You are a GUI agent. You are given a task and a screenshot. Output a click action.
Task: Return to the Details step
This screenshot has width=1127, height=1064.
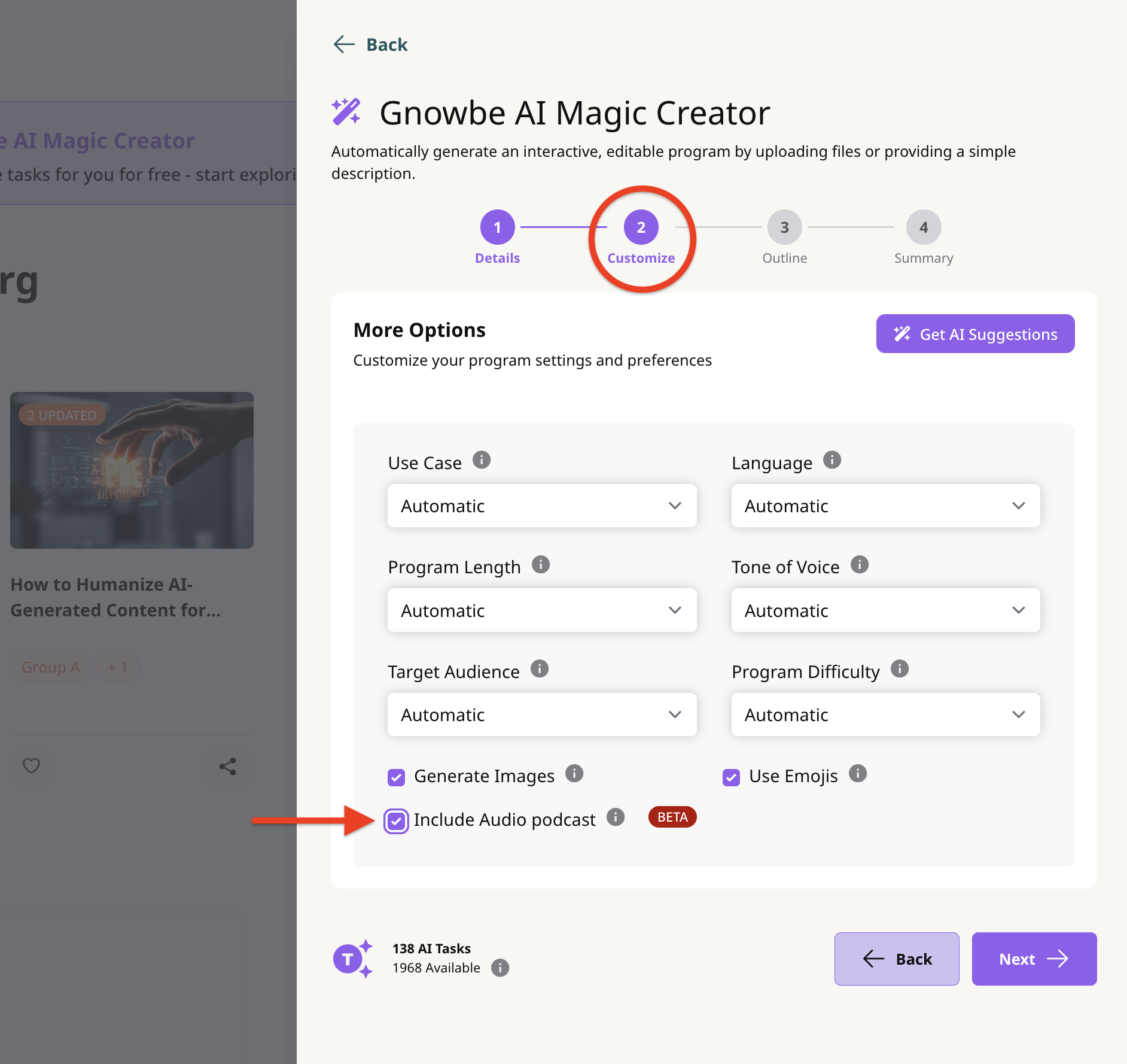click(497, 227)
